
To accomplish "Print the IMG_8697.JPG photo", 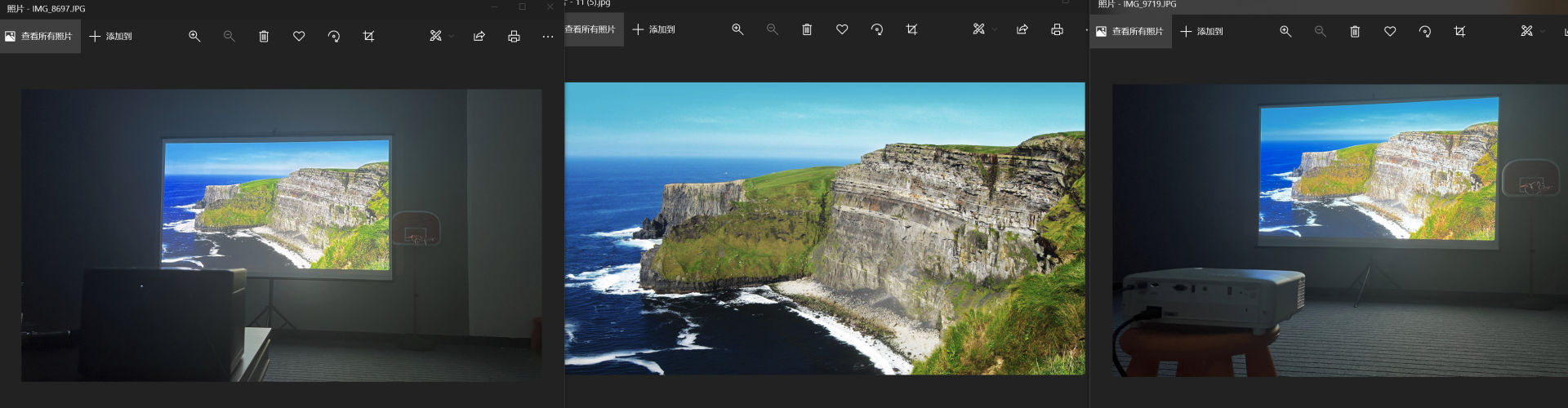I will tap(514, 37).
